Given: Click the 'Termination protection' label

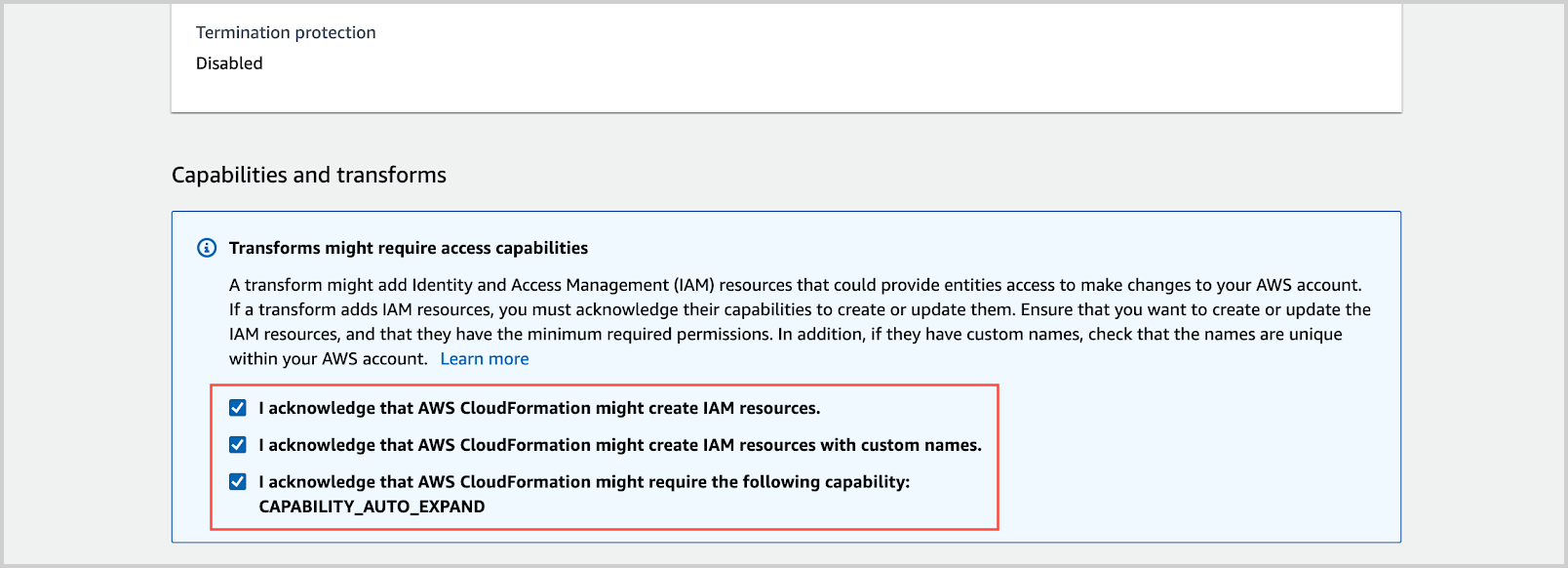Looking at the screenshot, I should (286, 32).
